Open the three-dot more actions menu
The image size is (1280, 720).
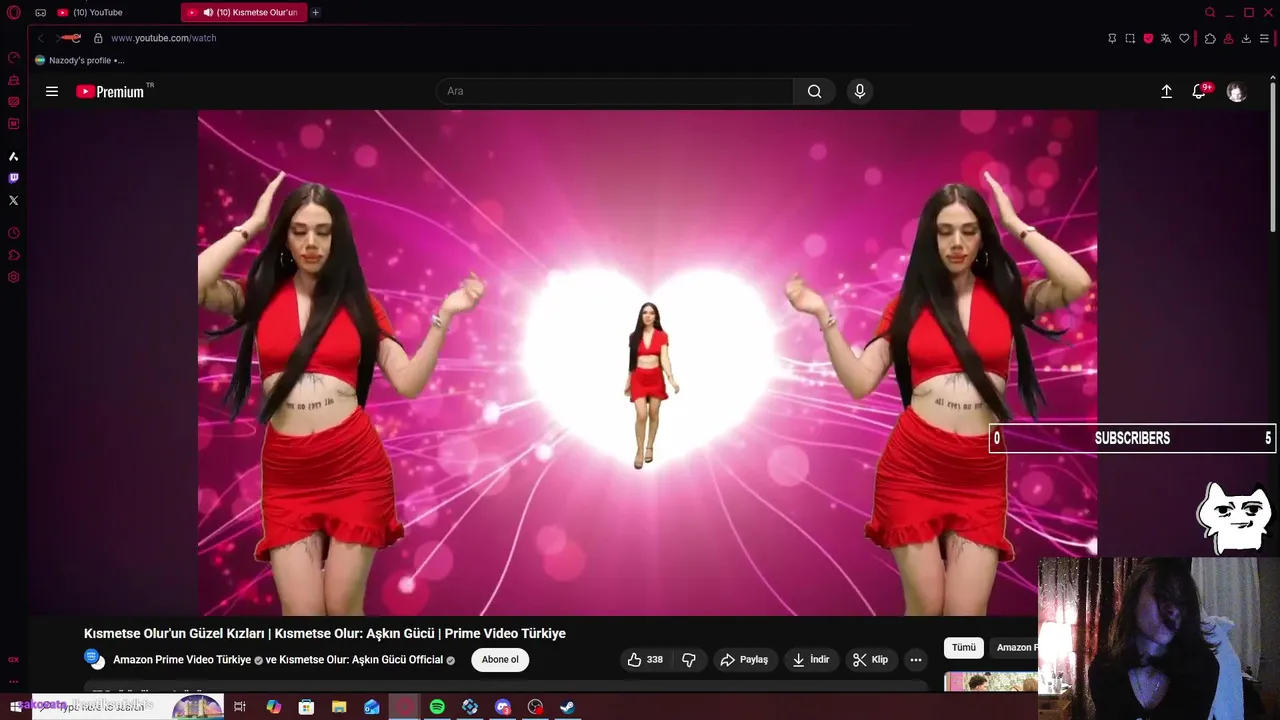tap(915, 660)
